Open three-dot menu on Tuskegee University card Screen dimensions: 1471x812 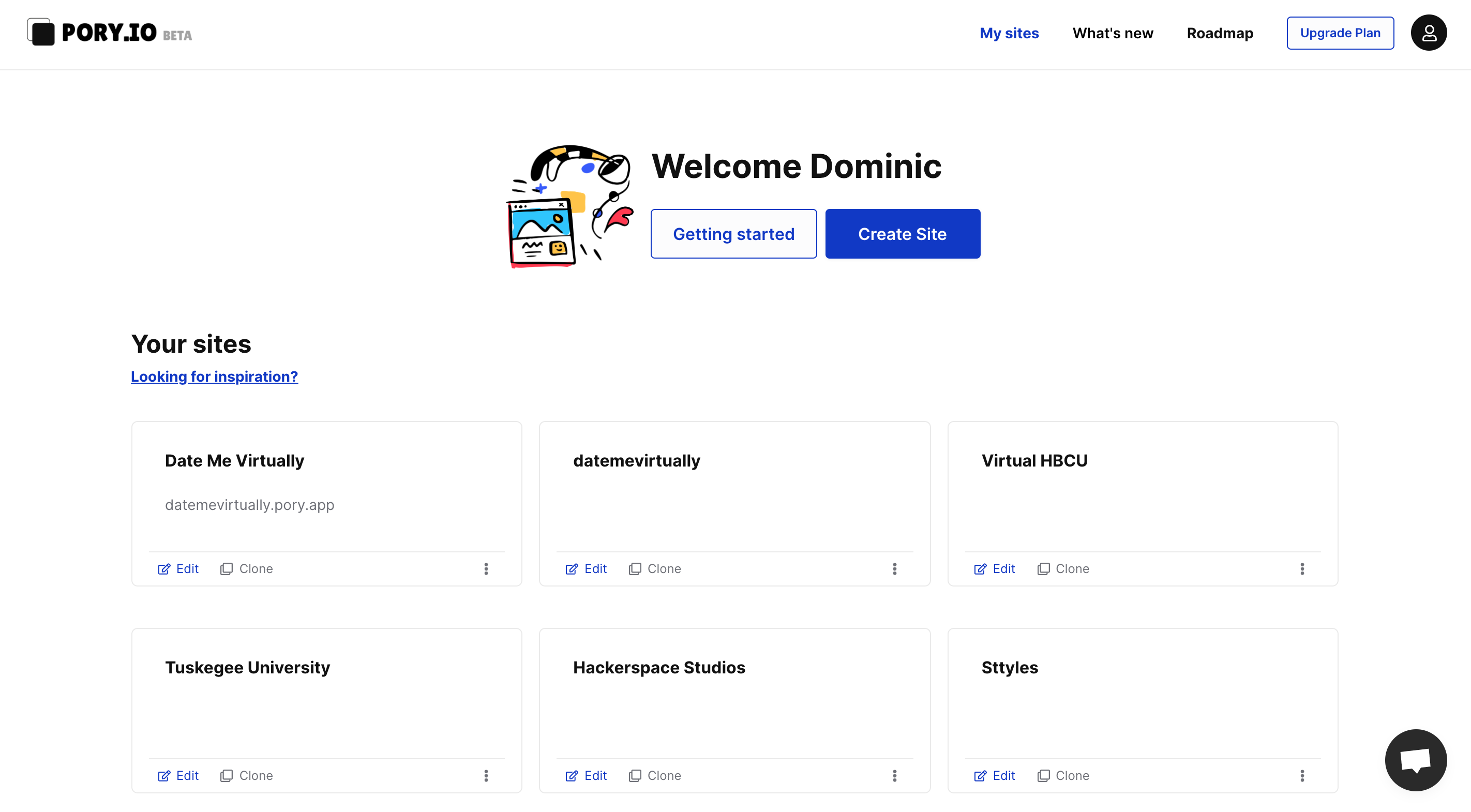click(486, 775)
